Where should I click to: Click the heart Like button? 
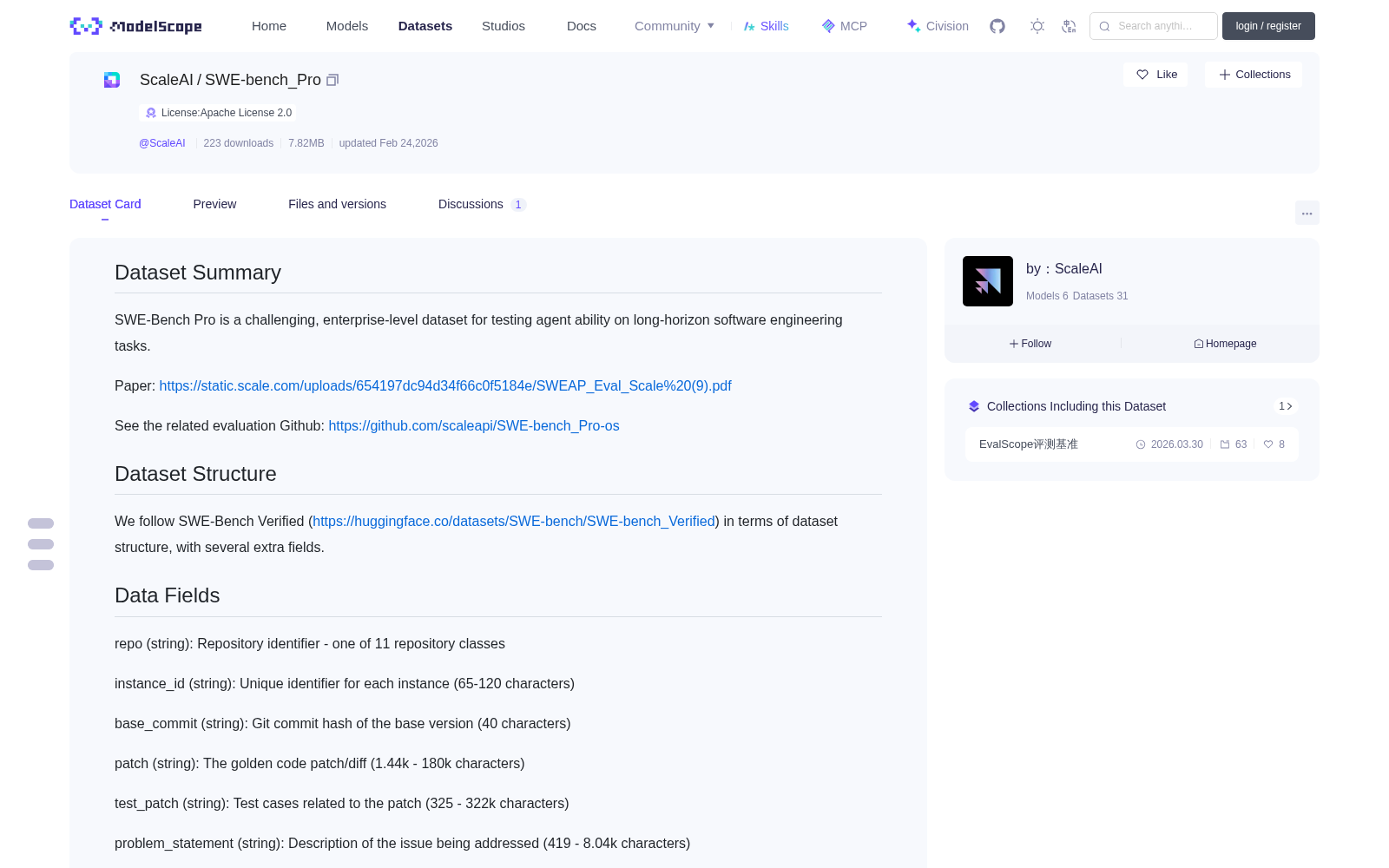coord(1155,75)
